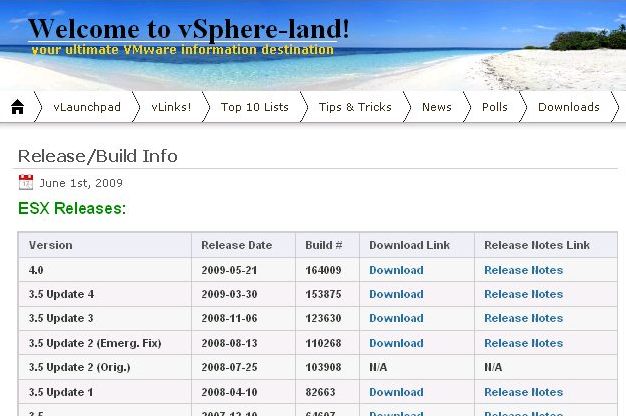
Task: Click the Release/Build Info page heading
Action: (x=98, y=156)
